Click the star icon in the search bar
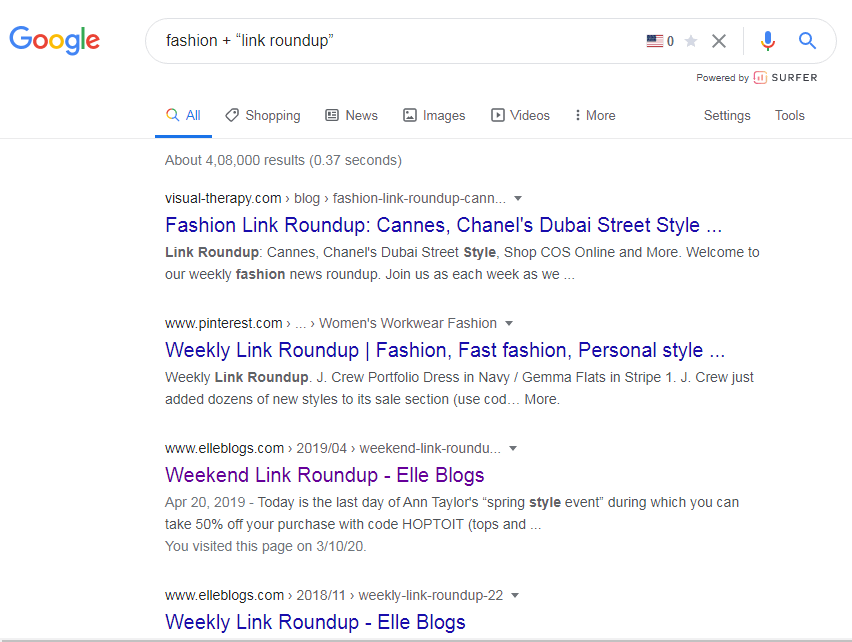 (691, 41)
